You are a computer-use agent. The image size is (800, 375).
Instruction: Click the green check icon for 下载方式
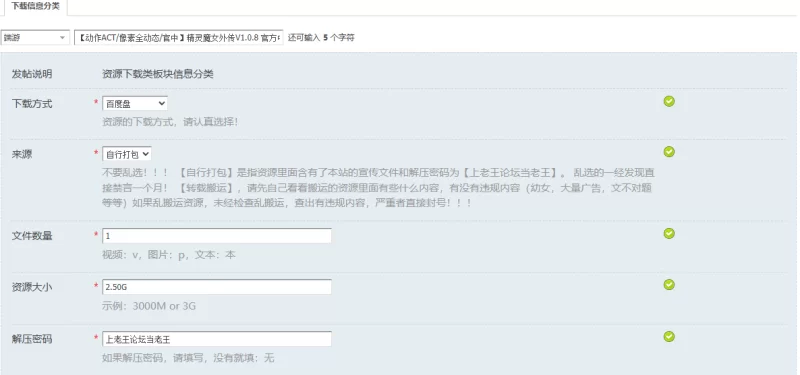[669, 102]
